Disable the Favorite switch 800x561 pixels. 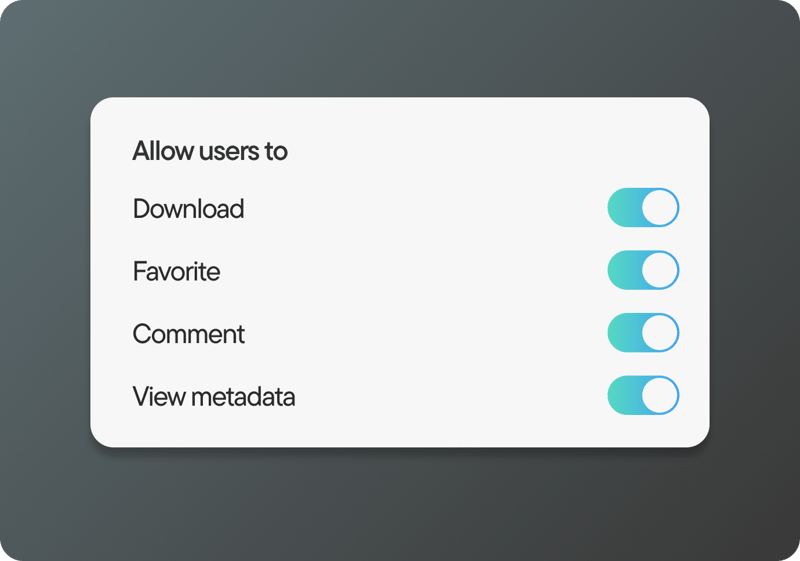point(643,270)
